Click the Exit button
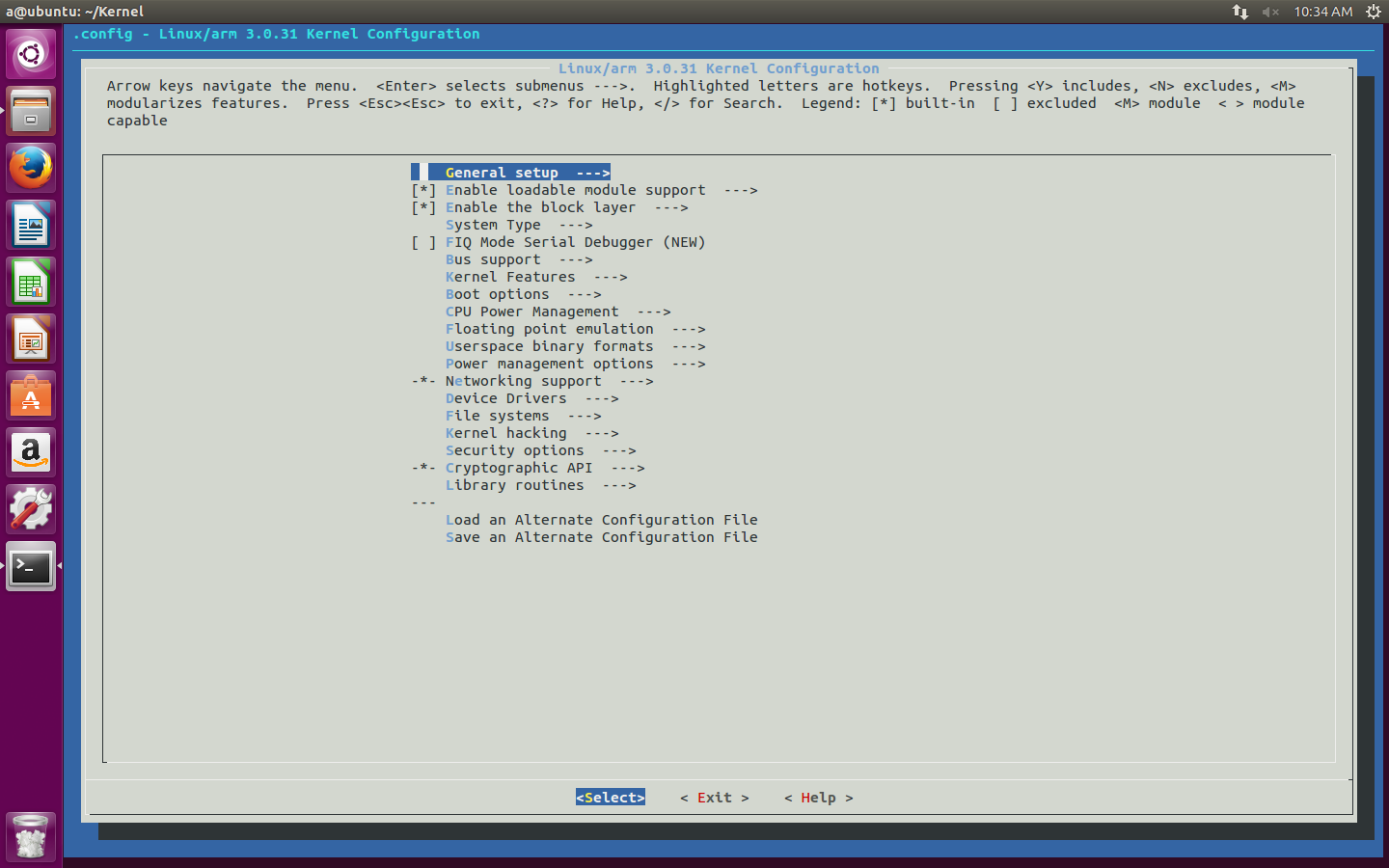Image resolution: width=1389 pixels, height=868 pixels. coord(715,798)
